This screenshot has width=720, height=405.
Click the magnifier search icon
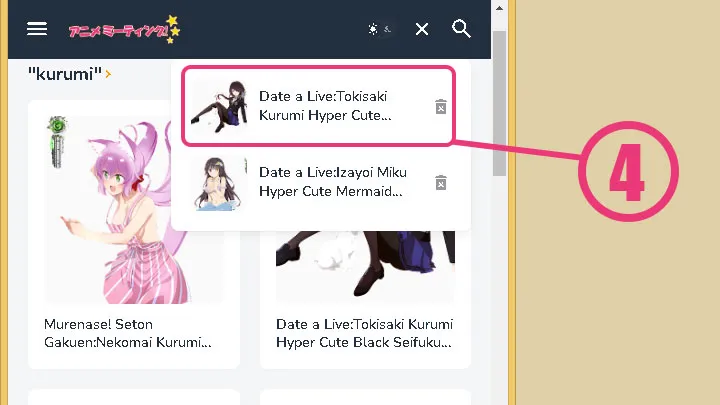tap(461, 29)
